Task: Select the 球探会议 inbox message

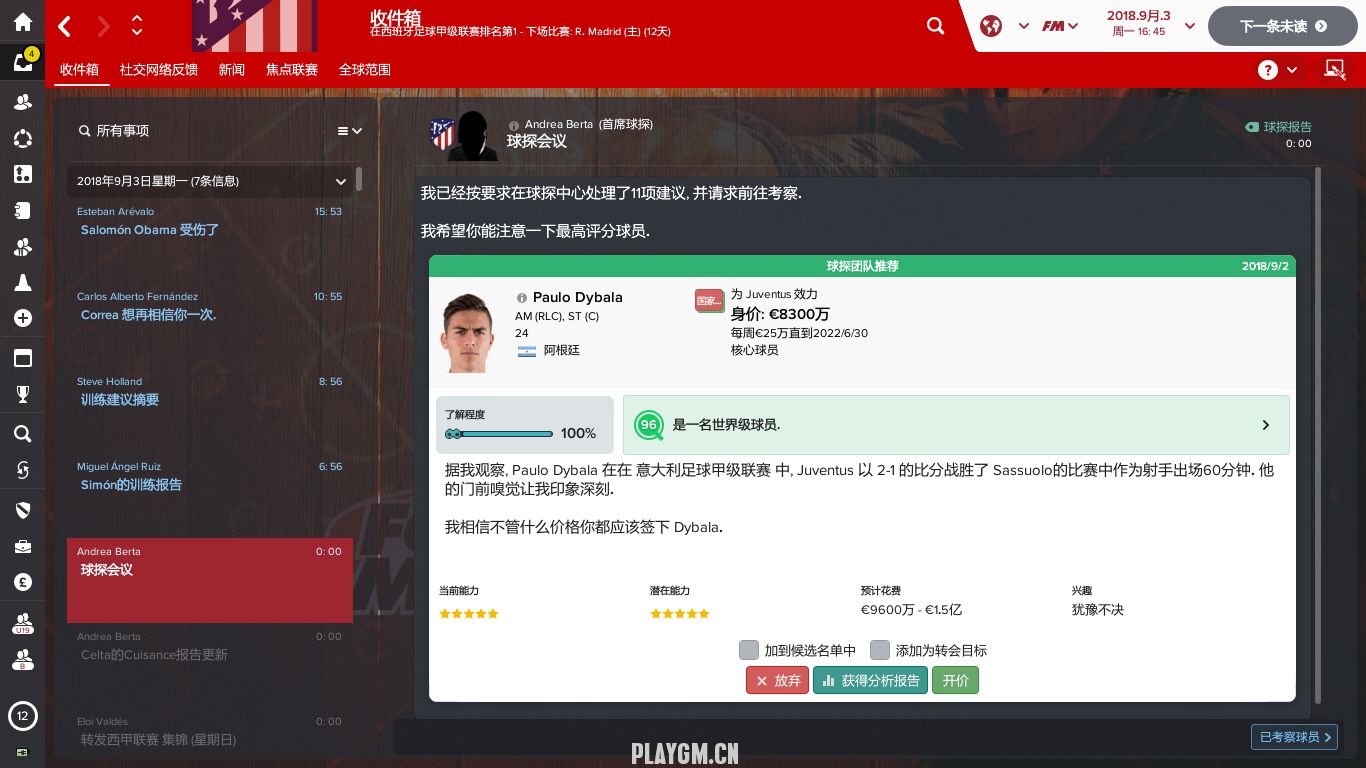Action: click(x=209, y=580)
